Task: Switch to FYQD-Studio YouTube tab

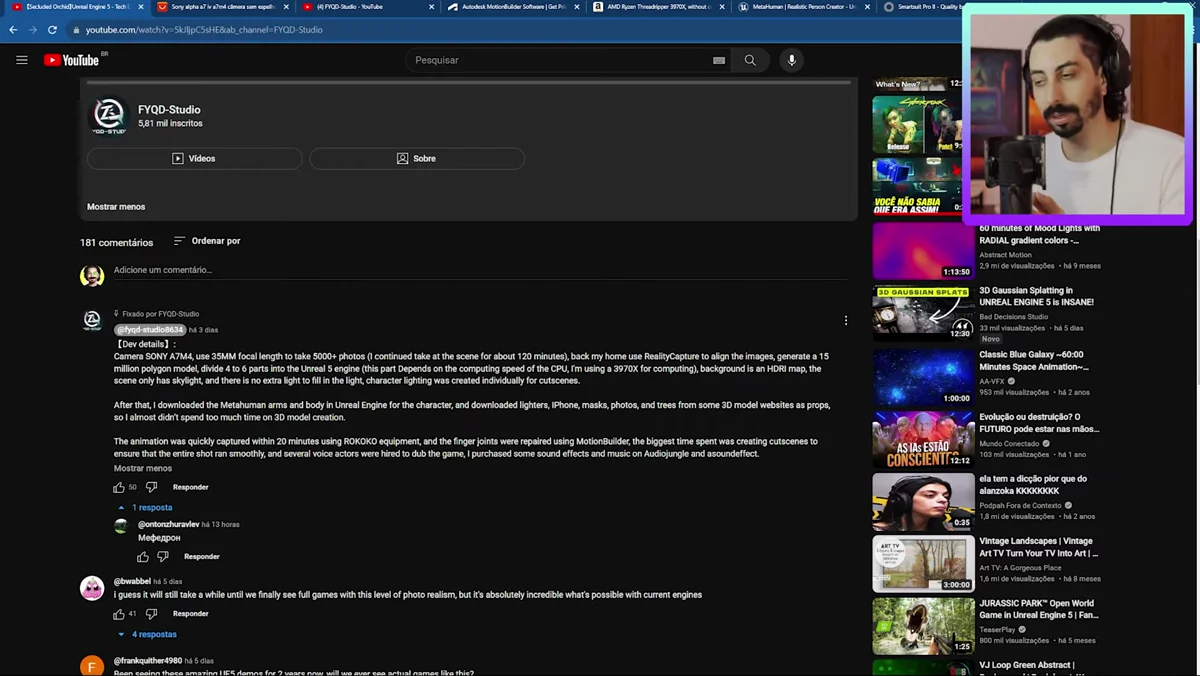Action: coord(364,7)
